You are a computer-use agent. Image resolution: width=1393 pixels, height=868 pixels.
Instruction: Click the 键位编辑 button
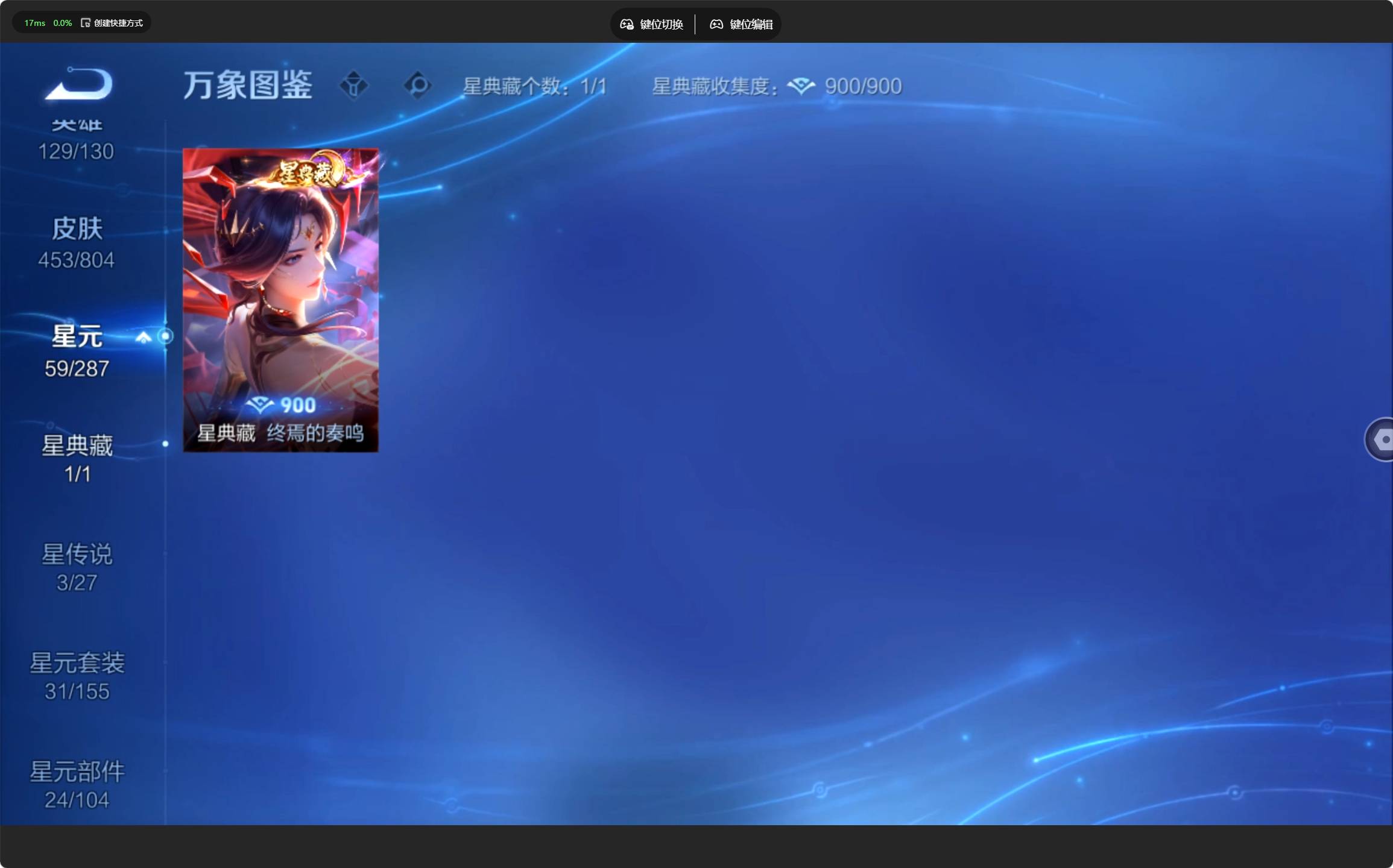[x=741, y=24]
